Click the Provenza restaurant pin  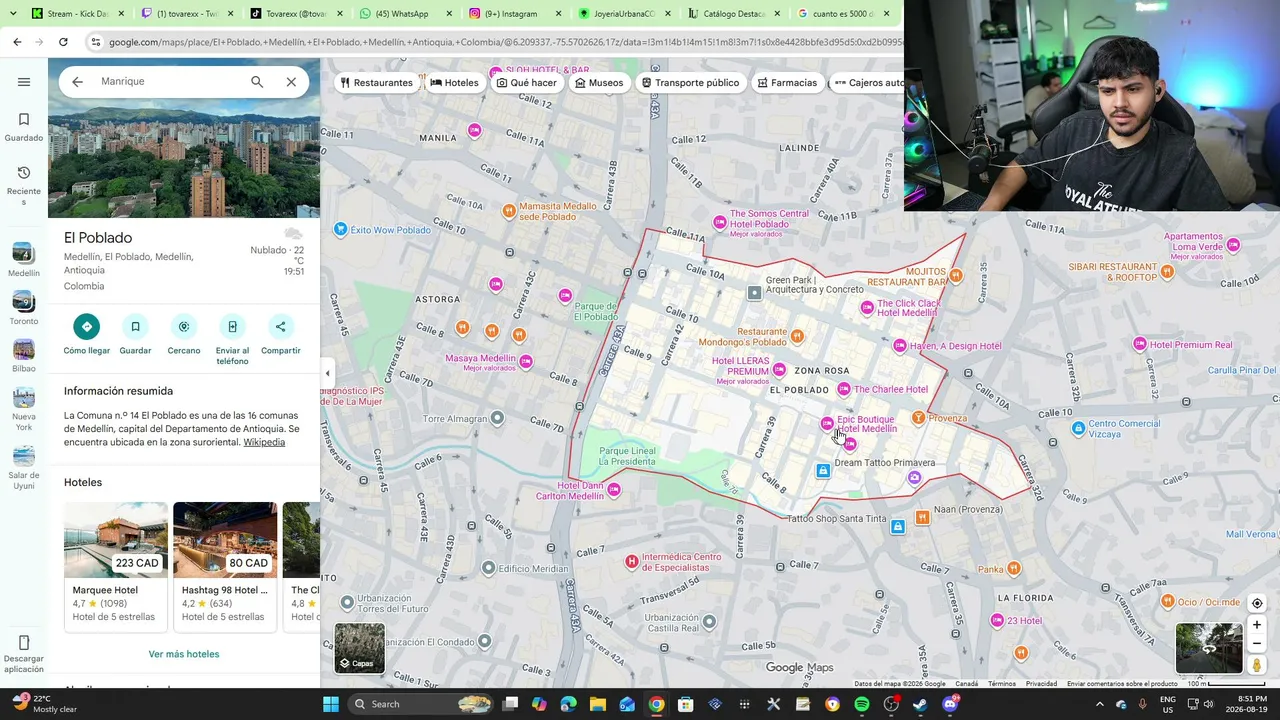[x=918, y=418]
